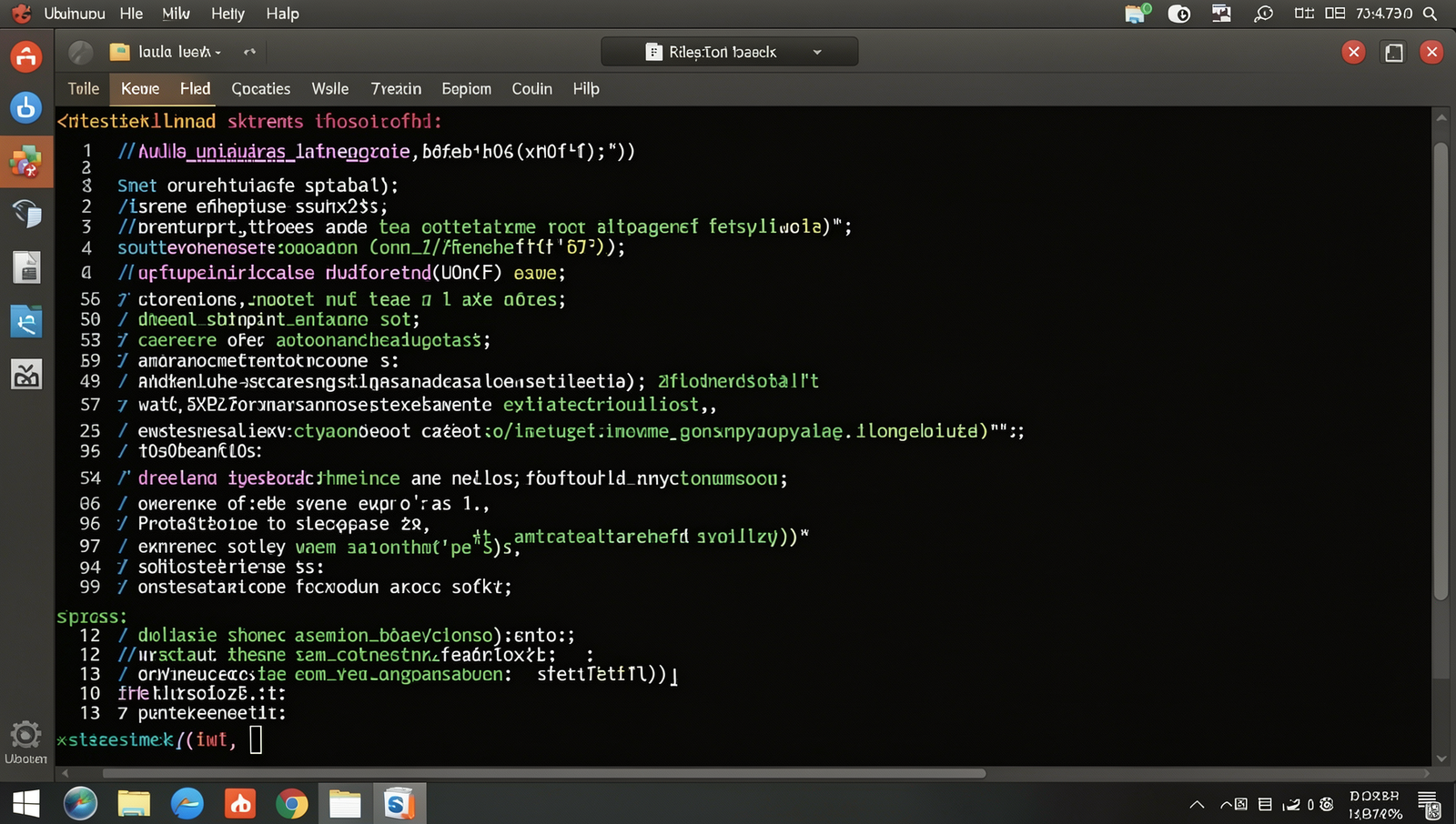Click the taskbar clock in the tray

pyautogui.click(x=1375, y=805)
